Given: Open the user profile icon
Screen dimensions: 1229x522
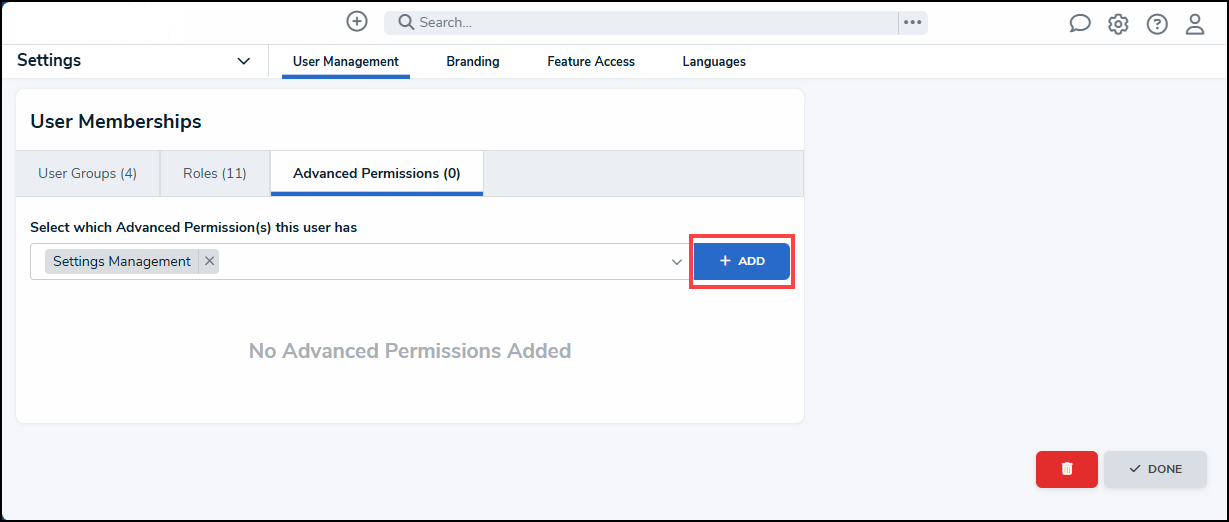Looking at the screenshot, I should click(x=1195, y=24).
